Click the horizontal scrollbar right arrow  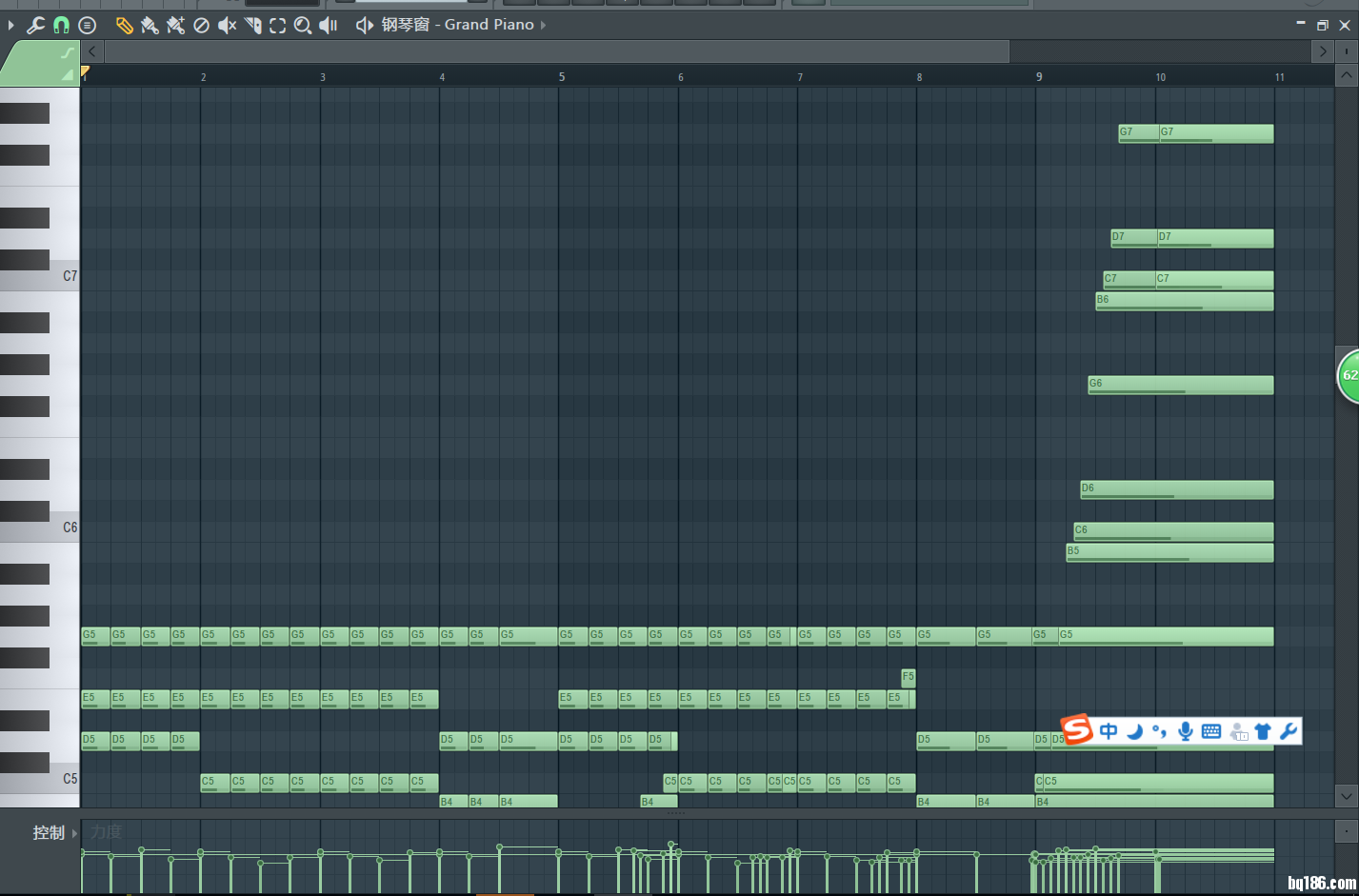(x=1323, y=51)
